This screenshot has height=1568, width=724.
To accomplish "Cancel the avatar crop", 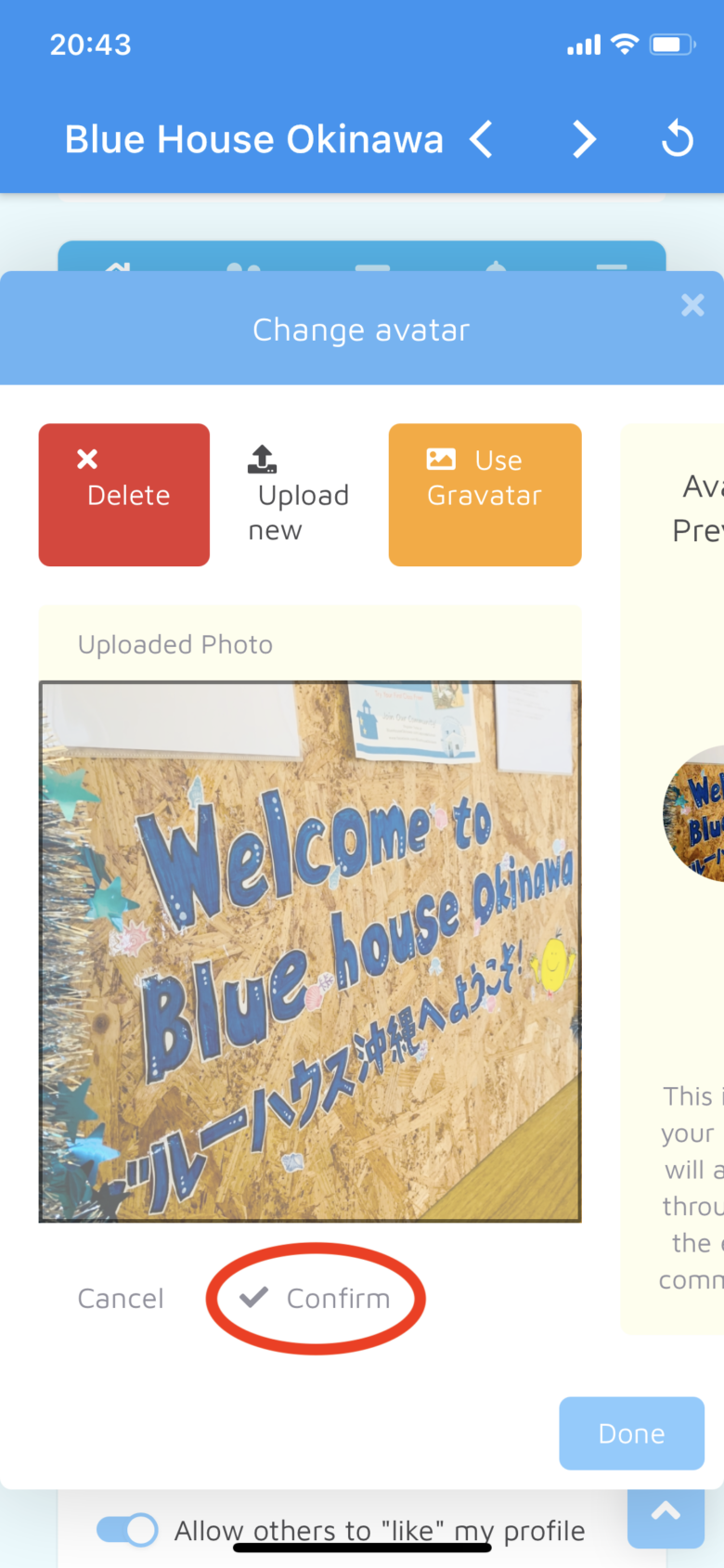I will click(121, 1298).
